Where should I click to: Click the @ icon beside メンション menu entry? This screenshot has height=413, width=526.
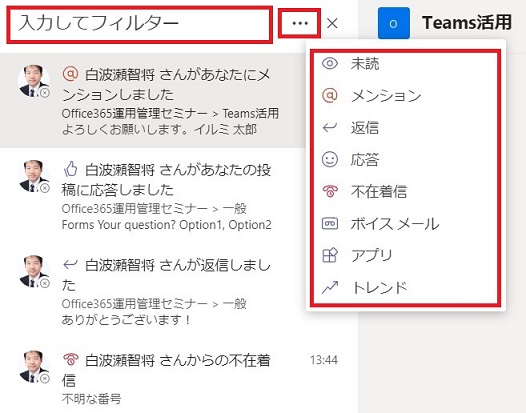coord(330,95)
